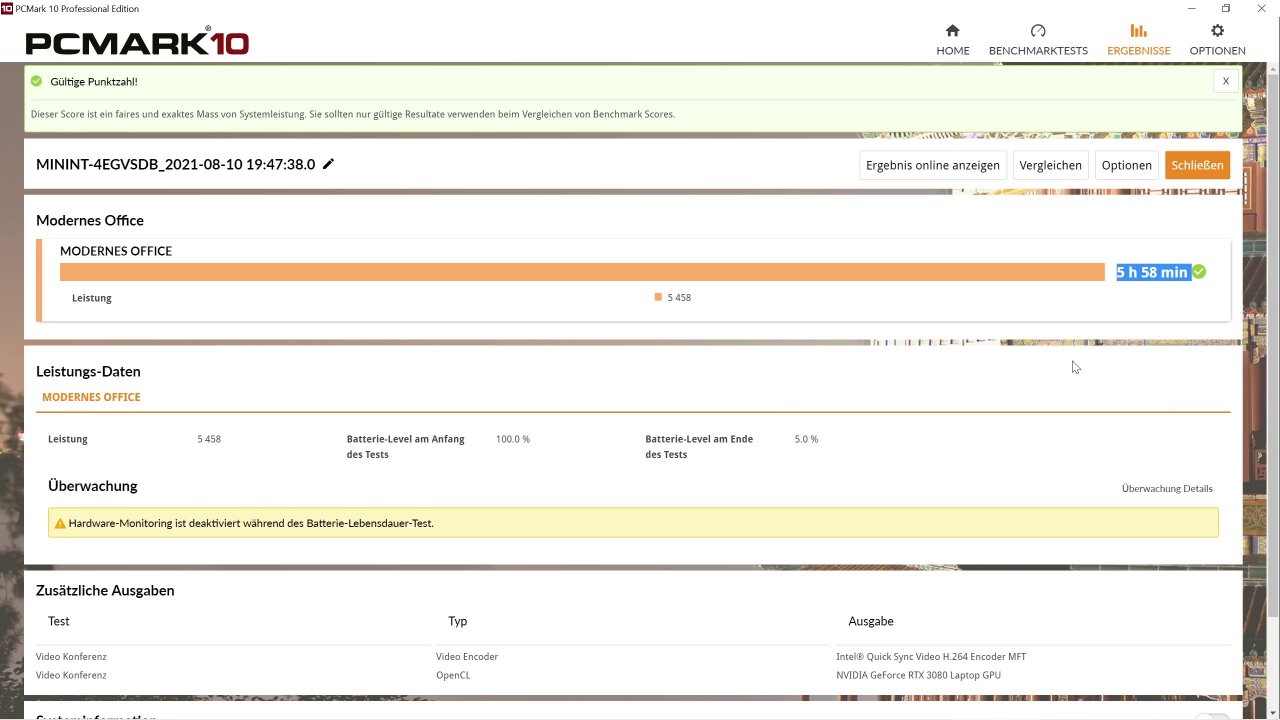Open Benchmarktests gauge icon
The image size is (1280, 720).
(1038, 31)
